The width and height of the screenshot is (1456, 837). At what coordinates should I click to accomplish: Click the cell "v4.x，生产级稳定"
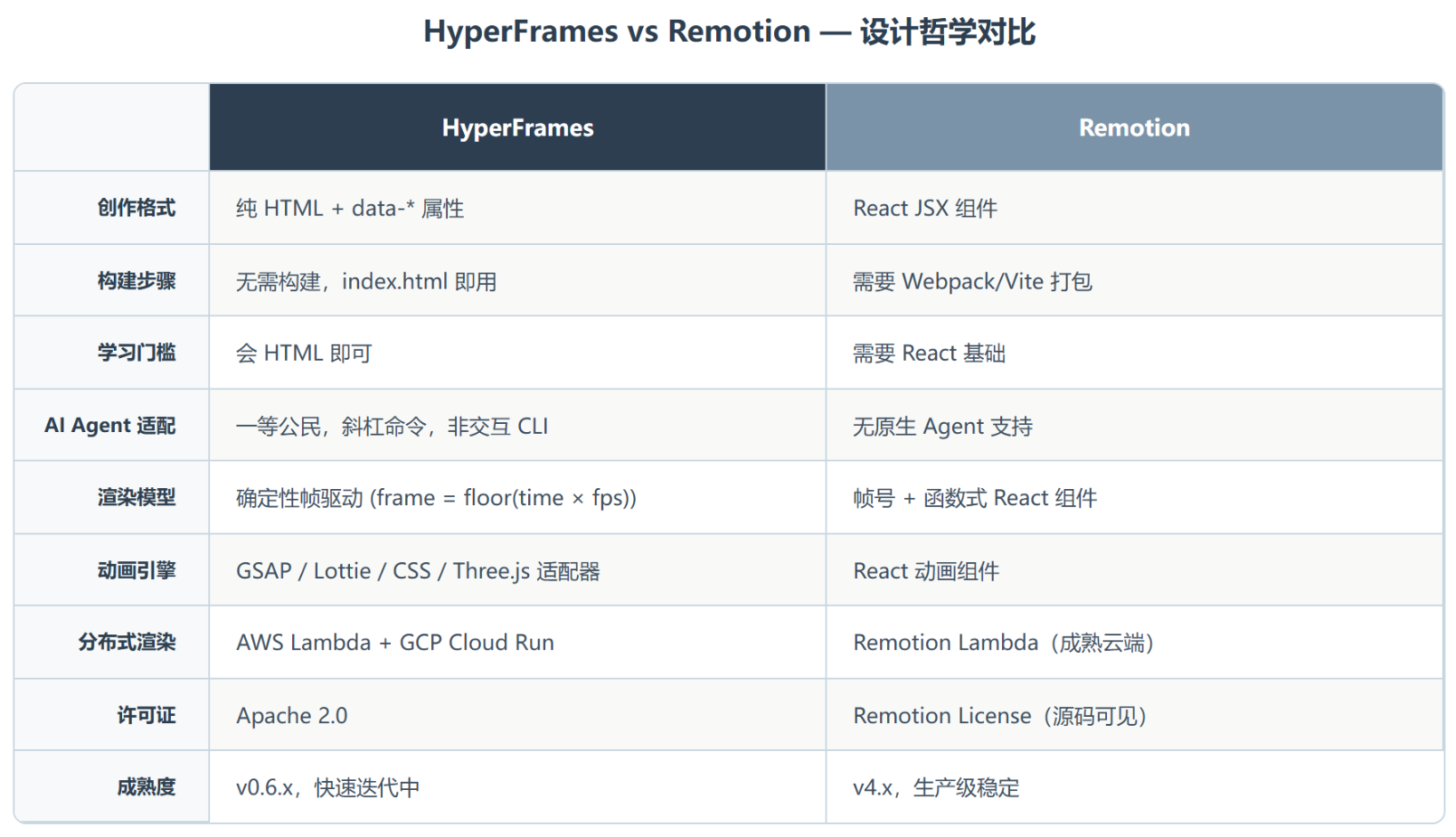pyautogui.click(x=1134, y=786)
